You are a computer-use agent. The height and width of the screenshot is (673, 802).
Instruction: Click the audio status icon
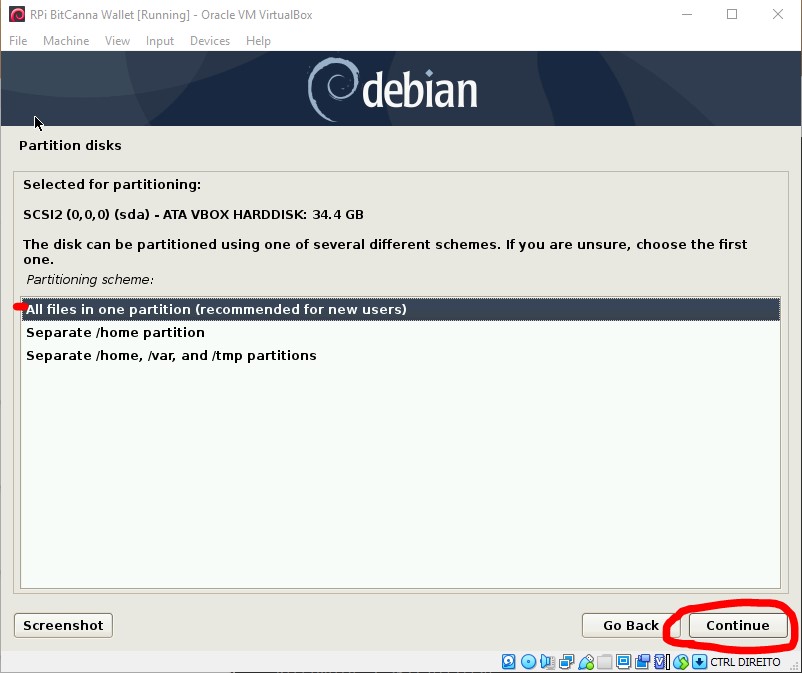click(547, 662)
